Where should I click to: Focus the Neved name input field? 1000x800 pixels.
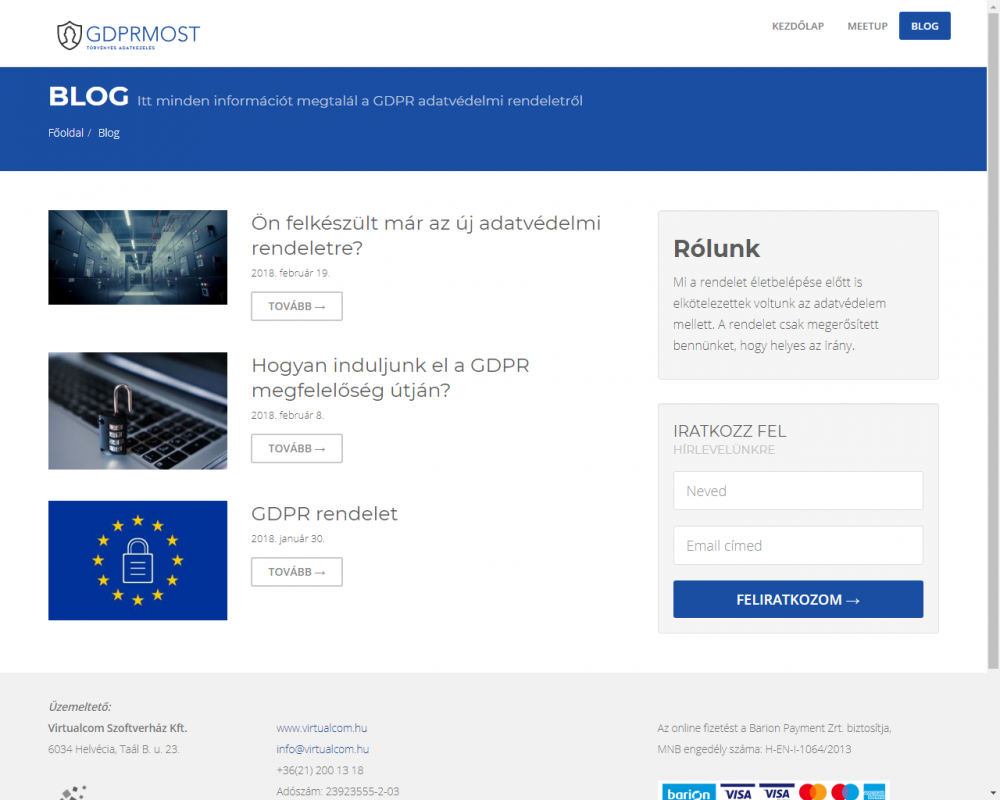click(797, 491)
